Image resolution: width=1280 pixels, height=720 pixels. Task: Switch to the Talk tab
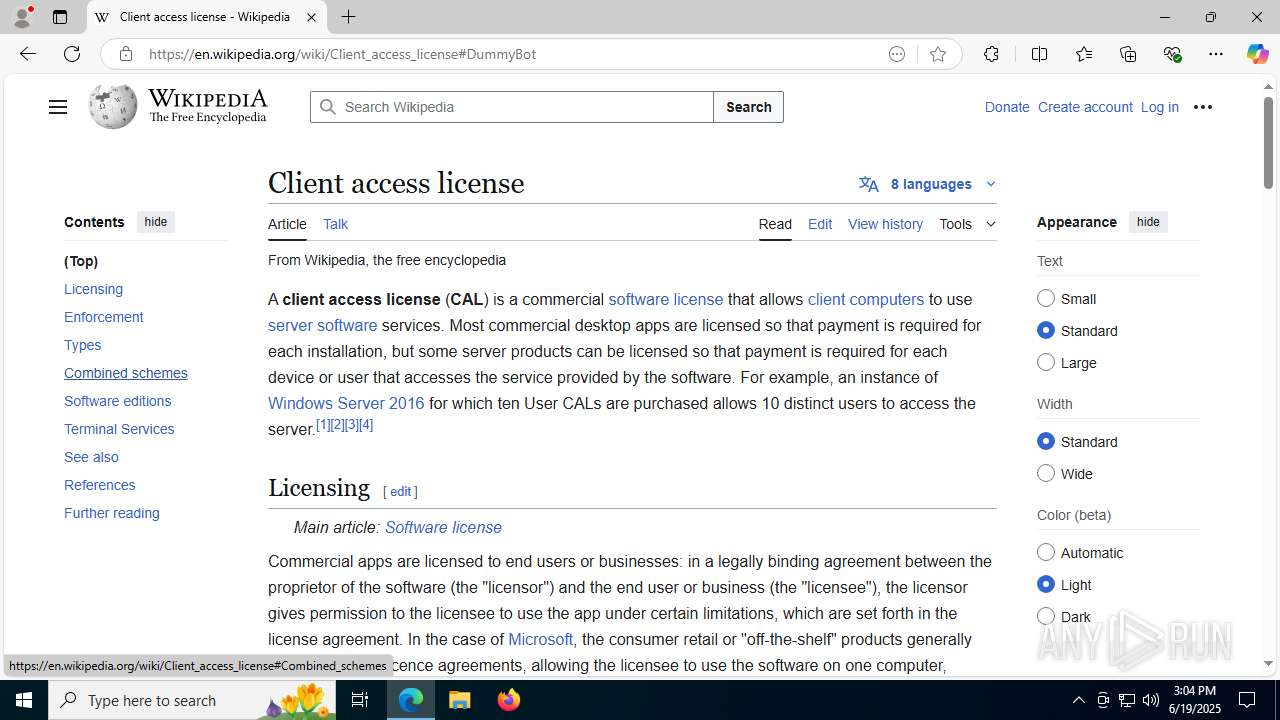(335, 224)
